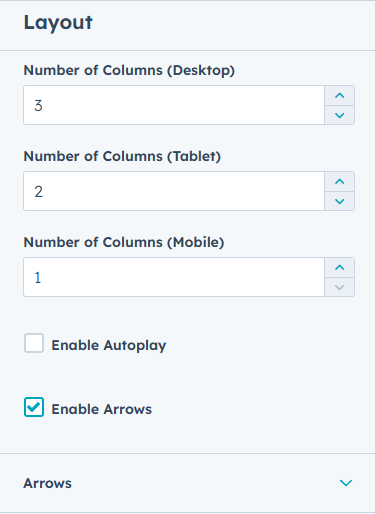Click the Enable Arrows label text
This screenshot has height=514, width=375.
click(x=102, y=409)
